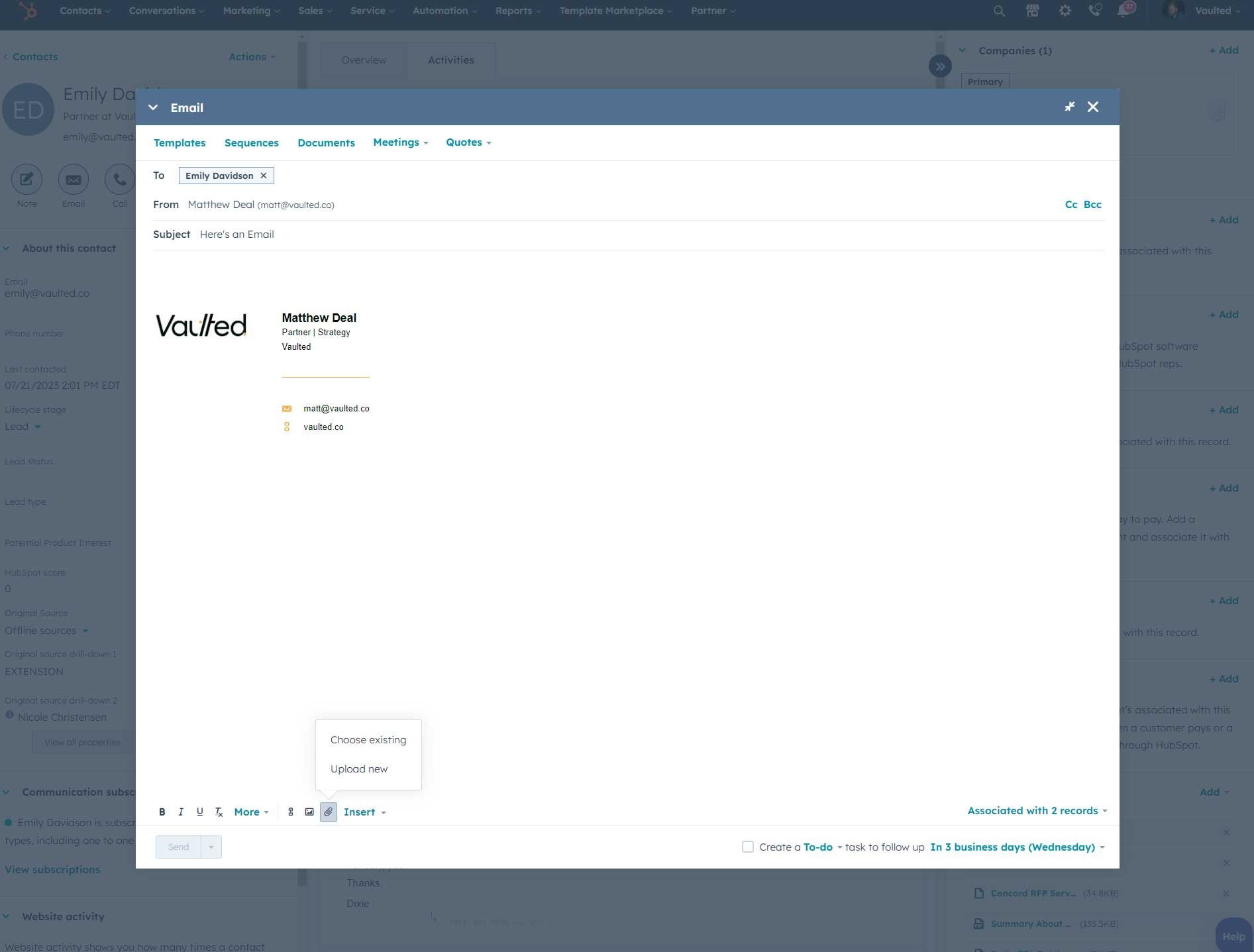Viewport: 1254px width, 952px height.
Task: Open the Quotes dropdown
Action: coord(469,142)
